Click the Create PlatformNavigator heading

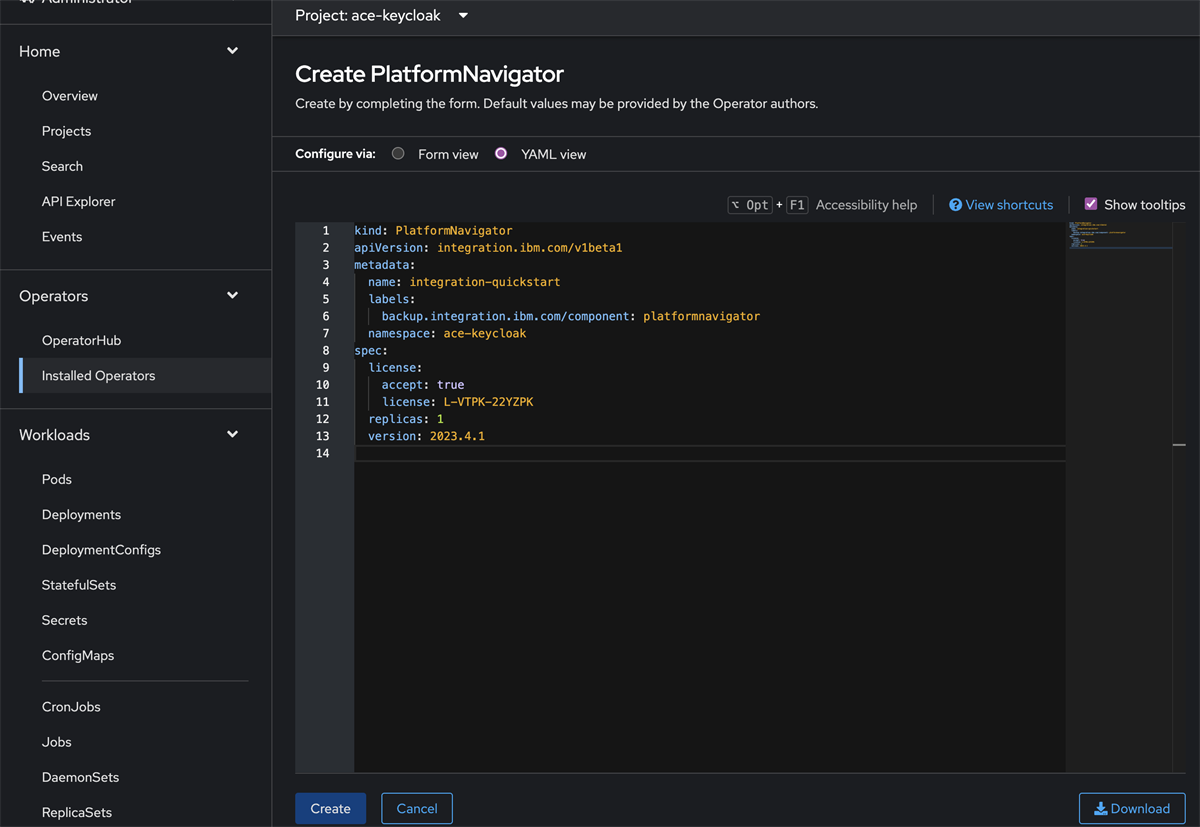point(430,74)
